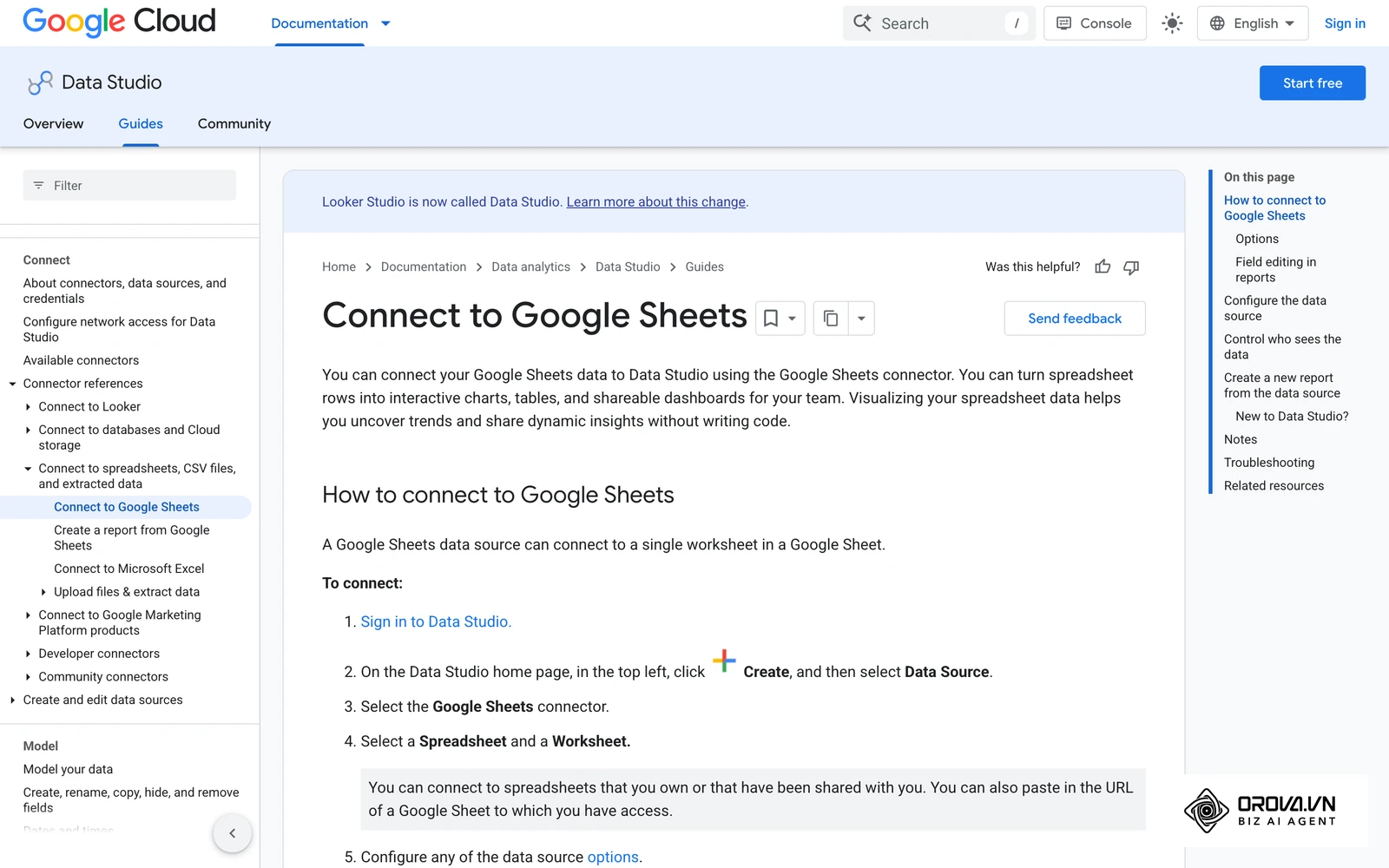Image resolution: width=1389 pixels, height=868 pixels.
Task: Select Create a report from Google Sheets
Action: pyautogui.click(x=132, y=538)
